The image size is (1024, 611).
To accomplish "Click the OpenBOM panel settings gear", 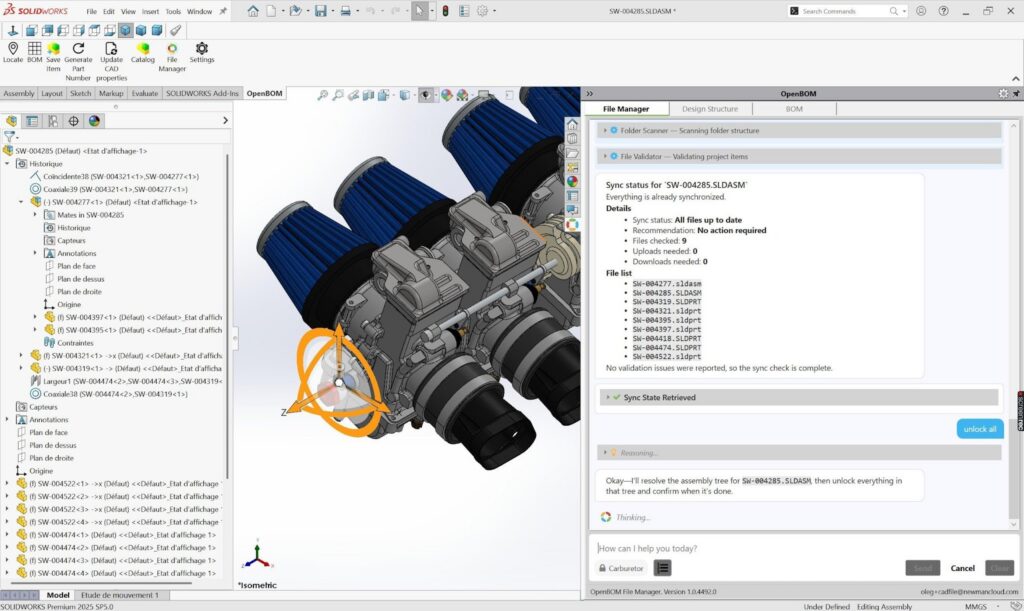I will 1003,93.
